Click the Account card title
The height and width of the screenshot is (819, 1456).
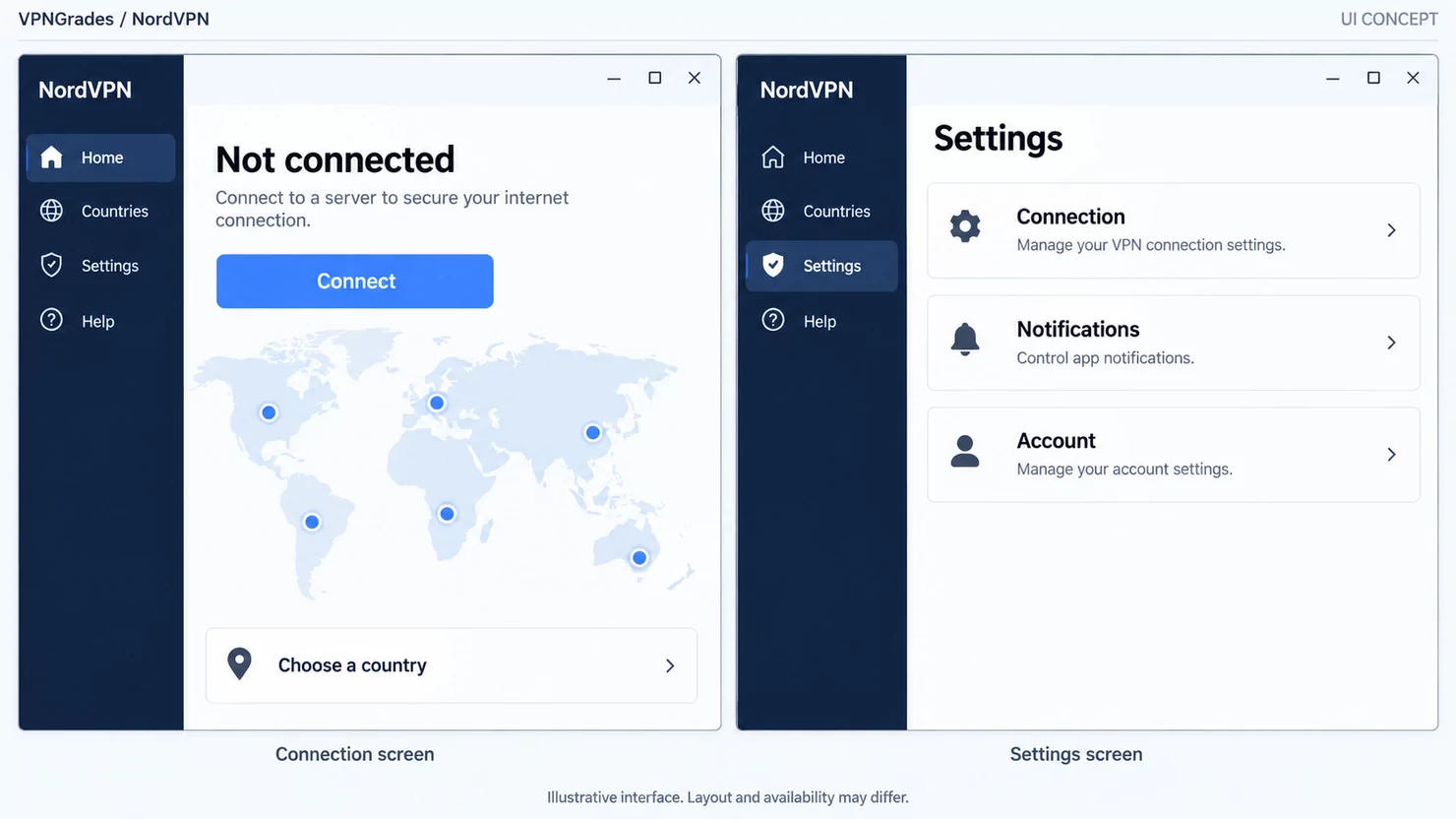point(1056,441)
